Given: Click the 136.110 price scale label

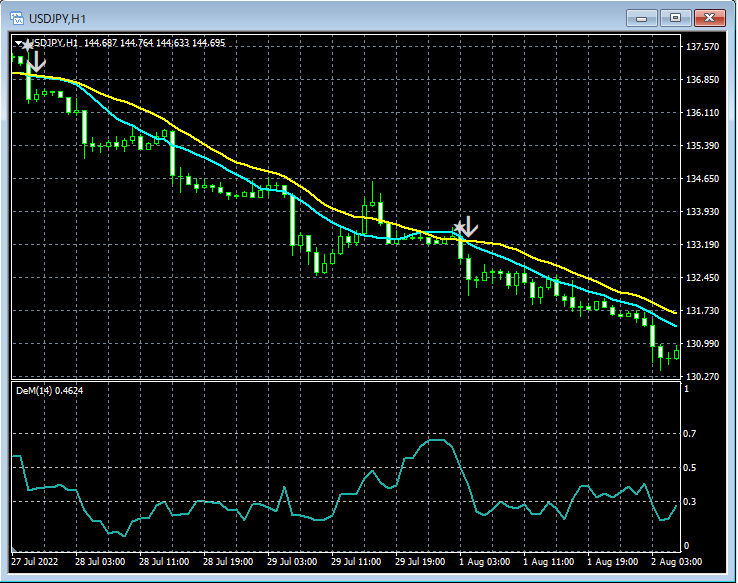Looking at the screenshot, I should [702, 112].
